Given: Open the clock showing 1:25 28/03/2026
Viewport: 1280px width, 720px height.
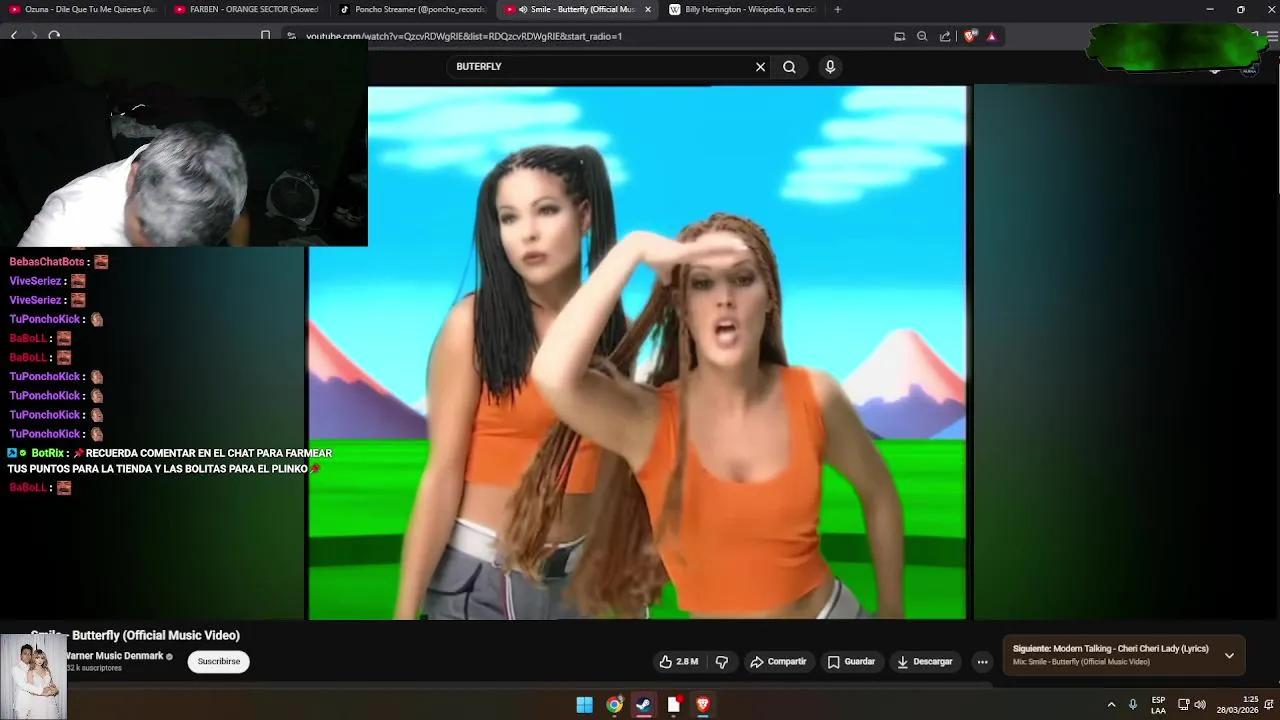Looking at the screenshot, I should 1237,705.
